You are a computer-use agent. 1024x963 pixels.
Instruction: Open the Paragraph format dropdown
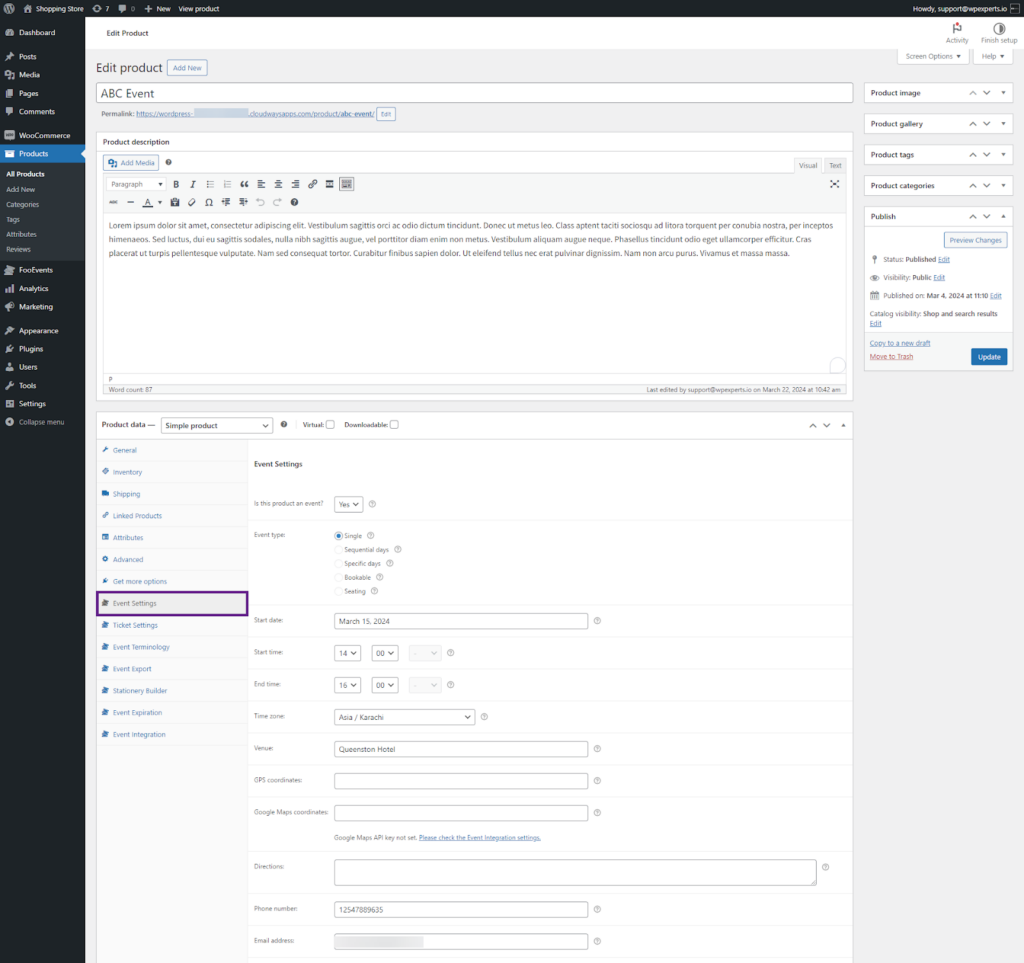tap(136, 184)
